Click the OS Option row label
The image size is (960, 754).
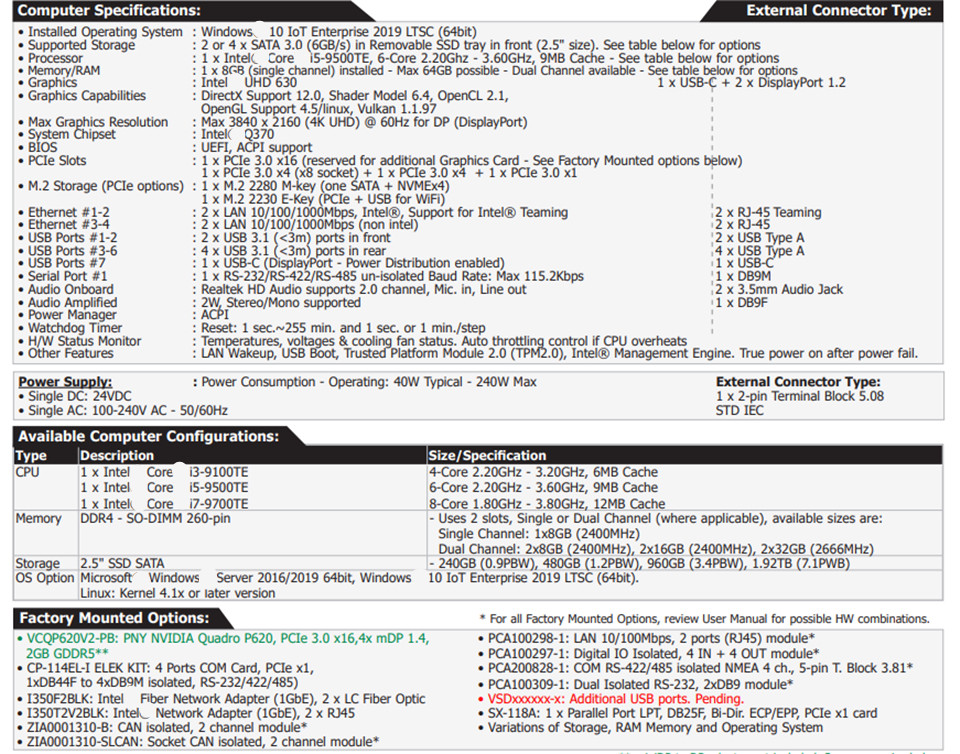tap(45, 578)
